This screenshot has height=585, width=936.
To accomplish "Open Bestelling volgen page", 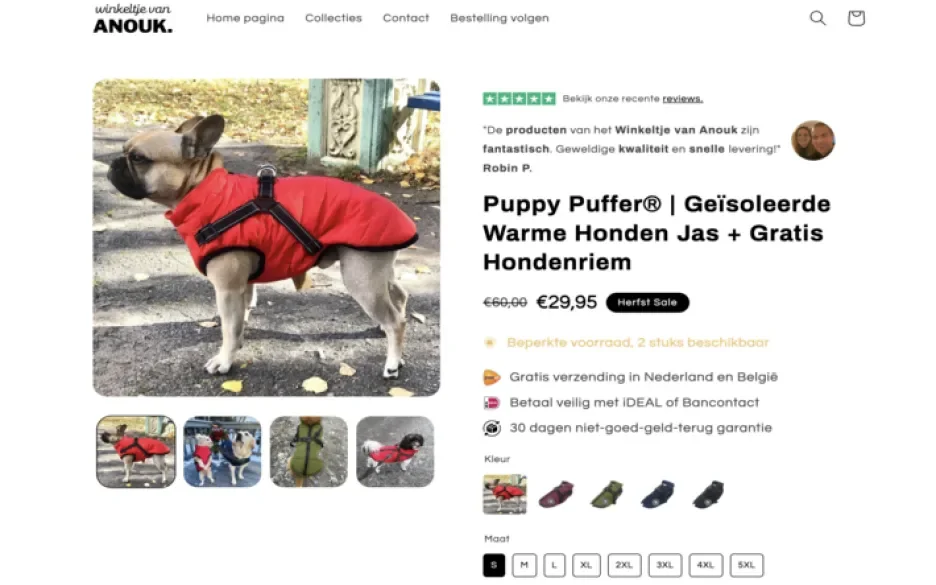I will tap(500, 18).
